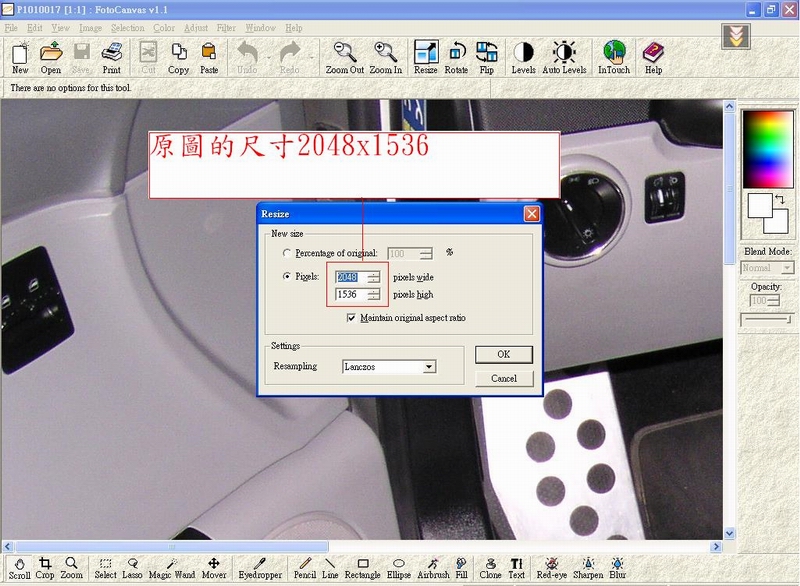Click the Resize tool in the toolbar
This screenshot has width=800, height=586.
click(426, 56)
